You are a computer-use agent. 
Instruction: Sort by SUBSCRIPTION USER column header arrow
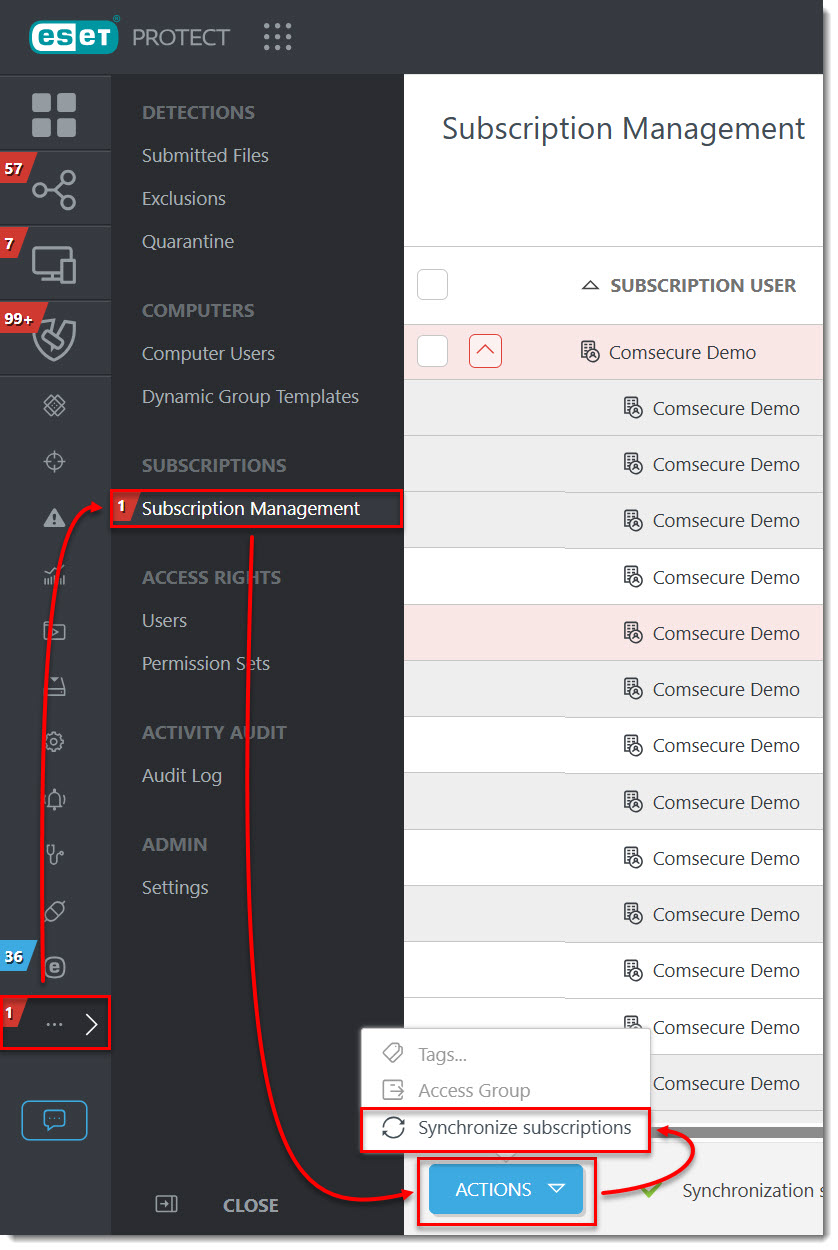tap(590, 286)
